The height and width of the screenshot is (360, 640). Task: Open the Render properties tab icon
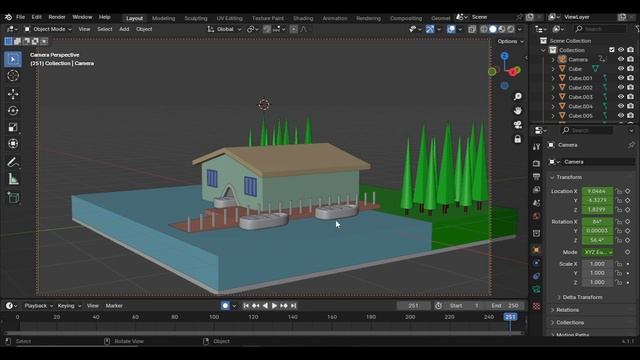click(536, 163)
